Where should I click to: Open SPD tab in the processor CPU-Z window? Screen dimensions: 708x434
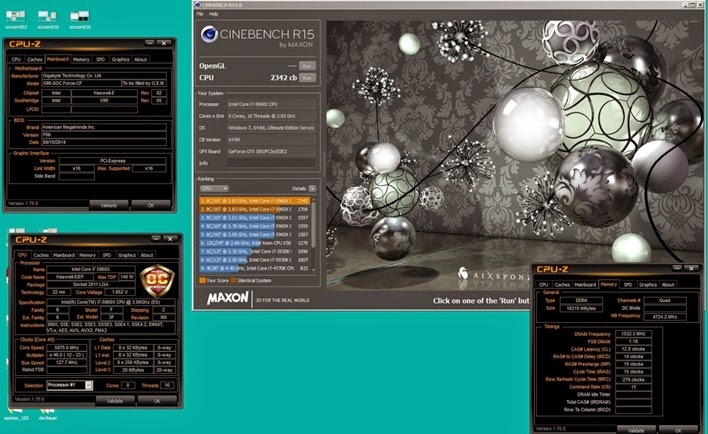[x=107, y=255]
